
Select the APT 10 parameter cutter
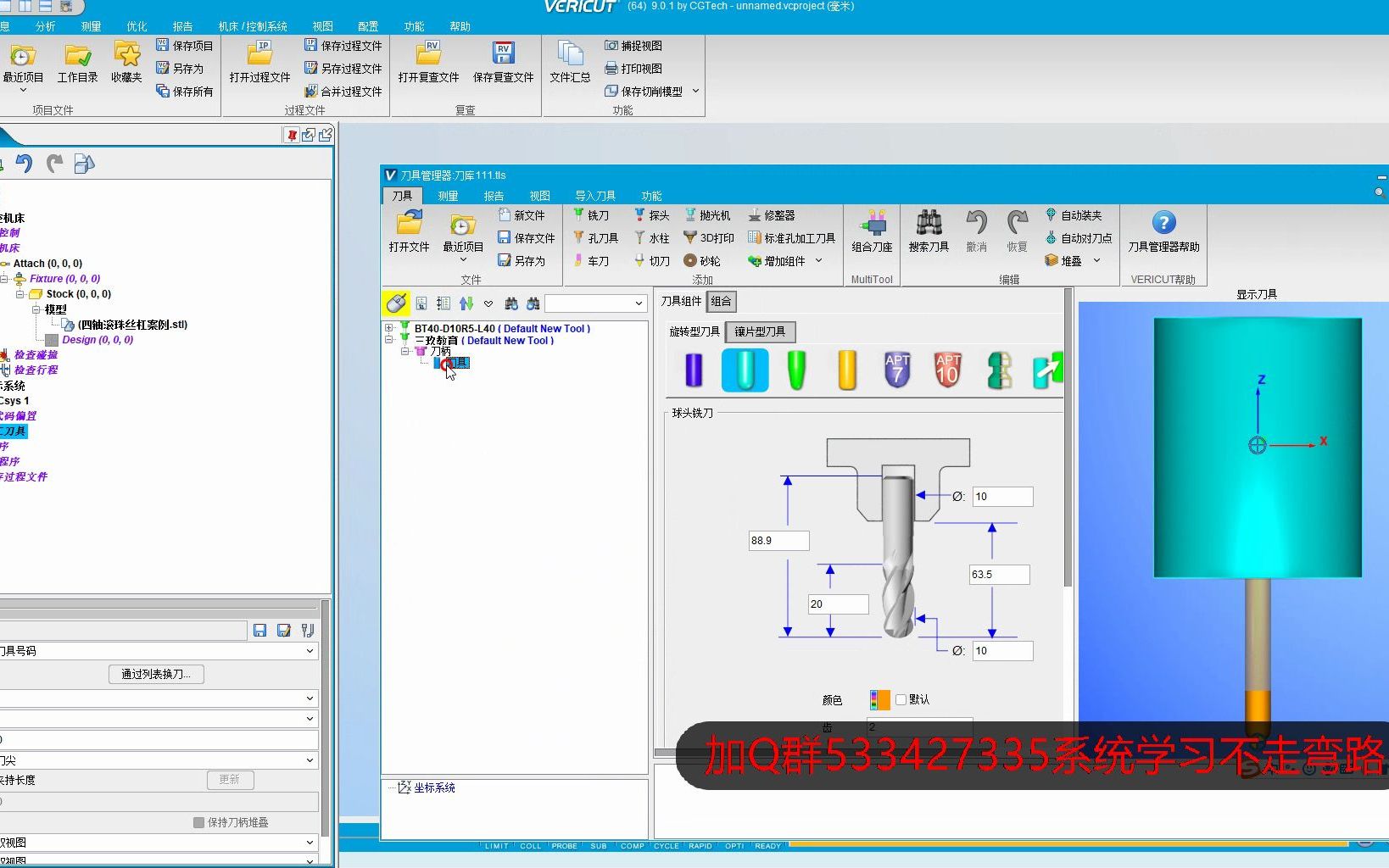947,370
